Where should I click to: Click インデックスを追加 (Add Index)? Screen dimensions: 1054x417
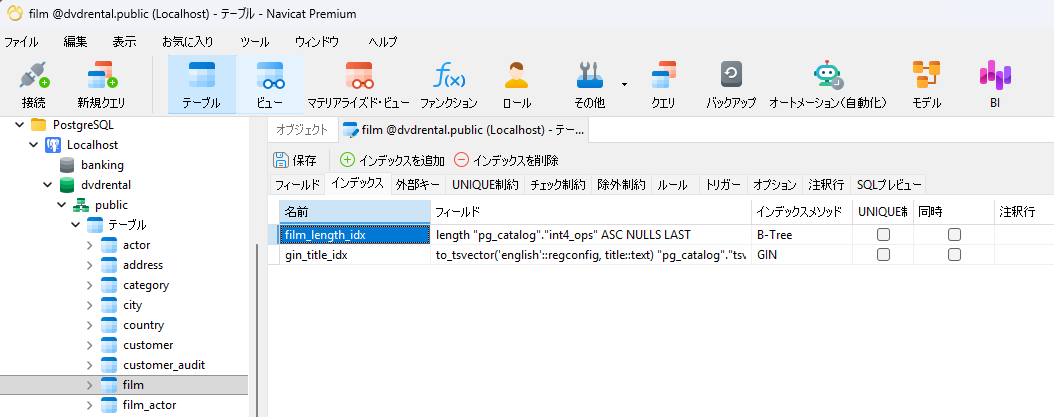pyautogui.click(x=392, y=160)
